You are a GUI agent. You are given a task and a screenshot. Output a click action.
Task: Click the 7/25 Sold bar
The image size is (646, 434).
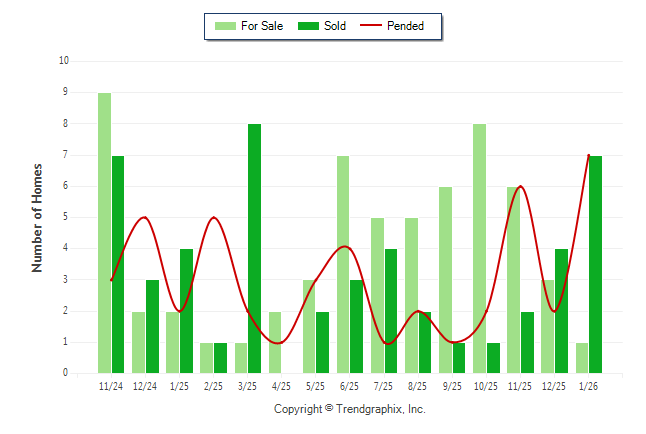(x=391, y=311)
